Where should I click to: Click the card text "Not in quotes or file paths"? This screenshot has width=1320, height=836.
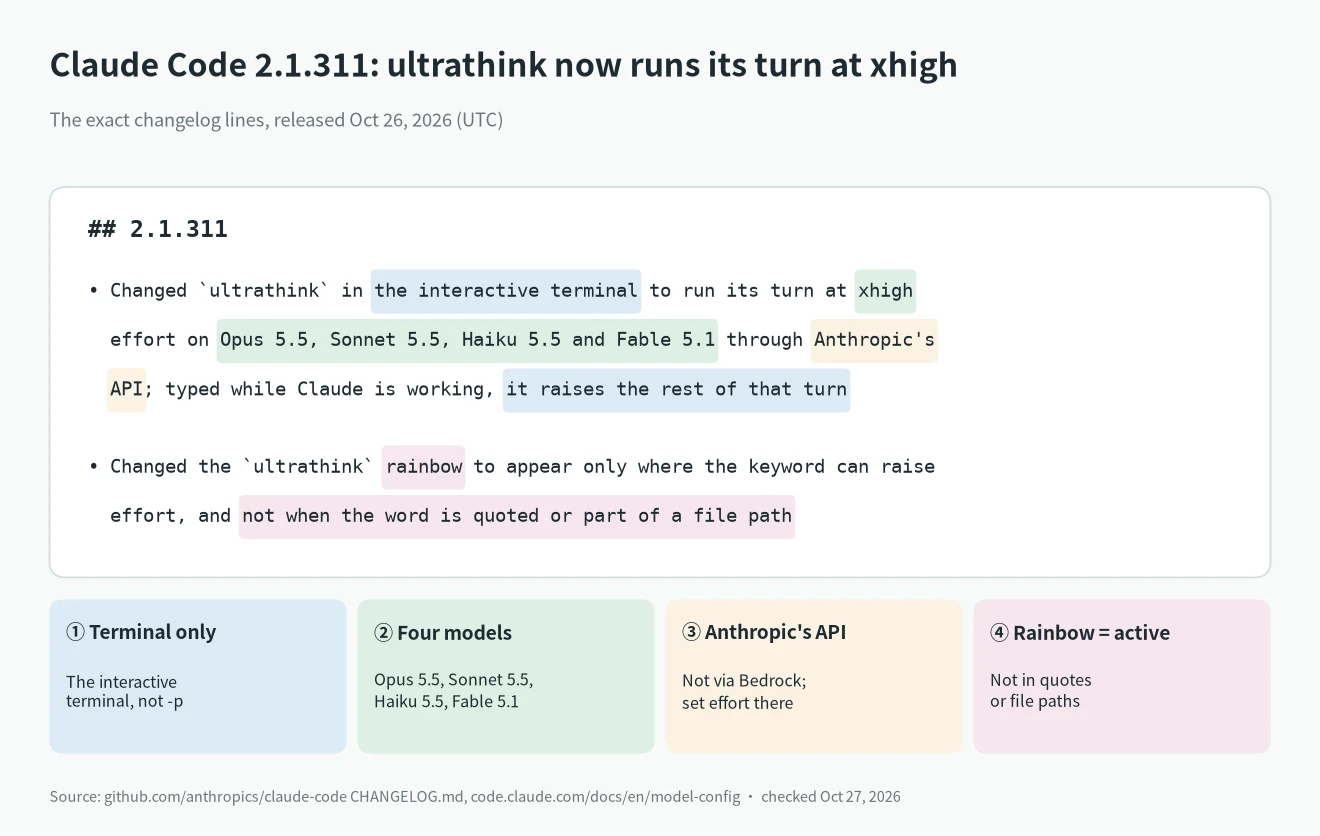(1041, 691)
